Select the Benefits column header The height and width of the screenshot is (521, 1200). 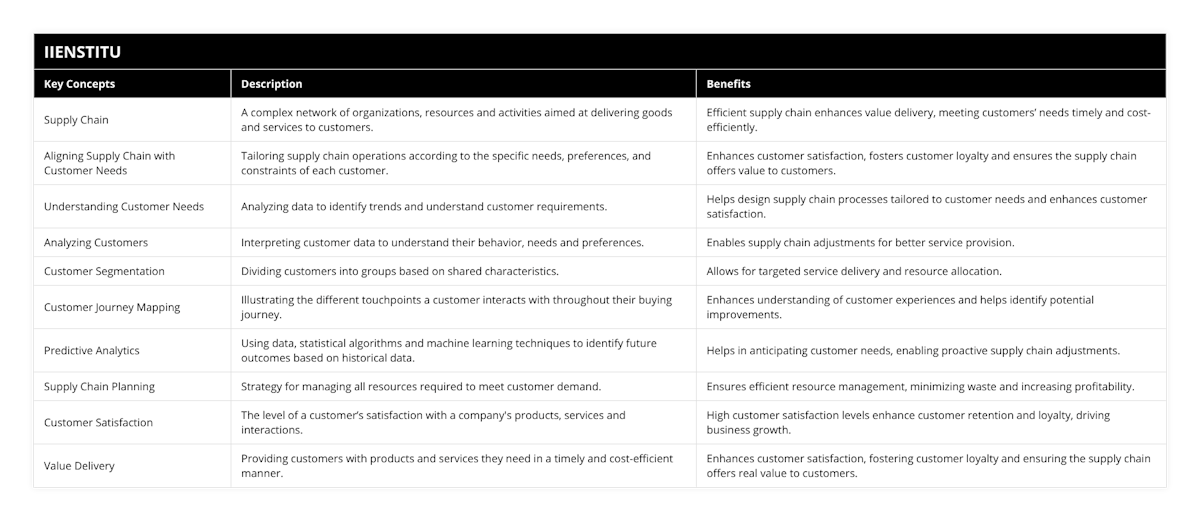point(728,84)
